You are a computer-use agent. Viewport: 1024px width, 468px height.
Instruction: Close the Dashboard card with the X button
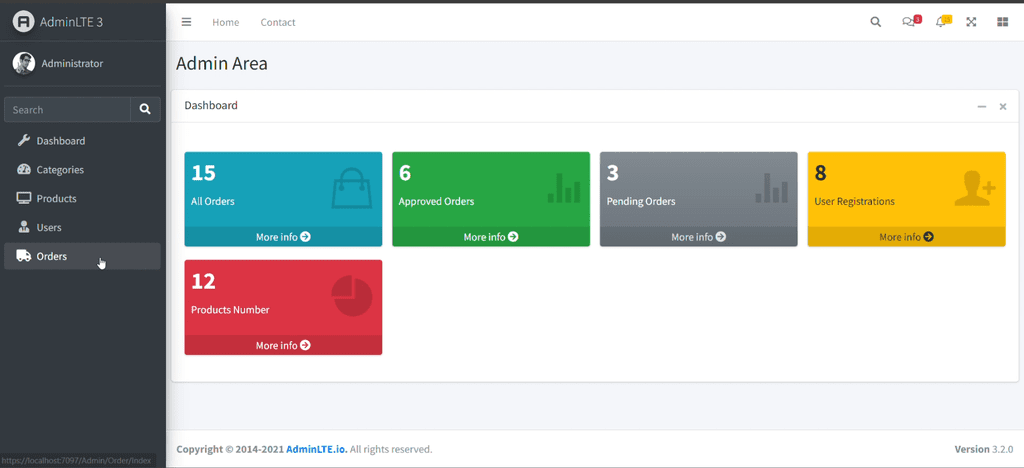click(1003, 106)
